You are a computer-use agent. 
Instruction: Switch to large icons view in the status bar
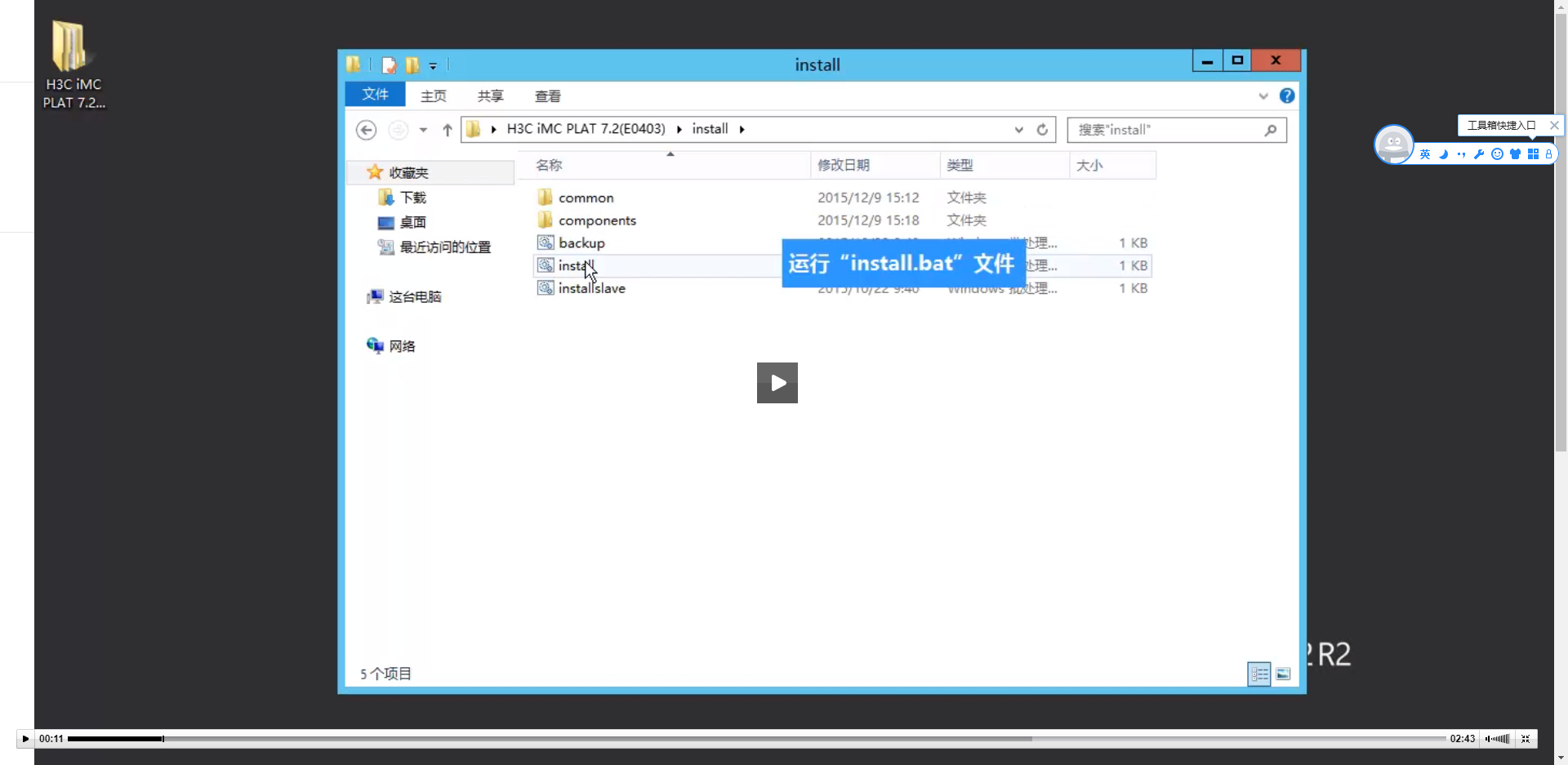[x=1283, y=674]
